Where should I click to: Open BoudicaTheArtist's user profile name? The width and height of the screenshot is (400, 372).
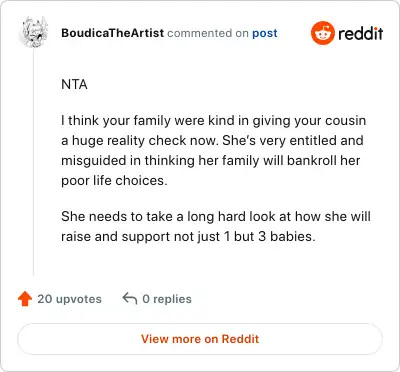point(113,33)
